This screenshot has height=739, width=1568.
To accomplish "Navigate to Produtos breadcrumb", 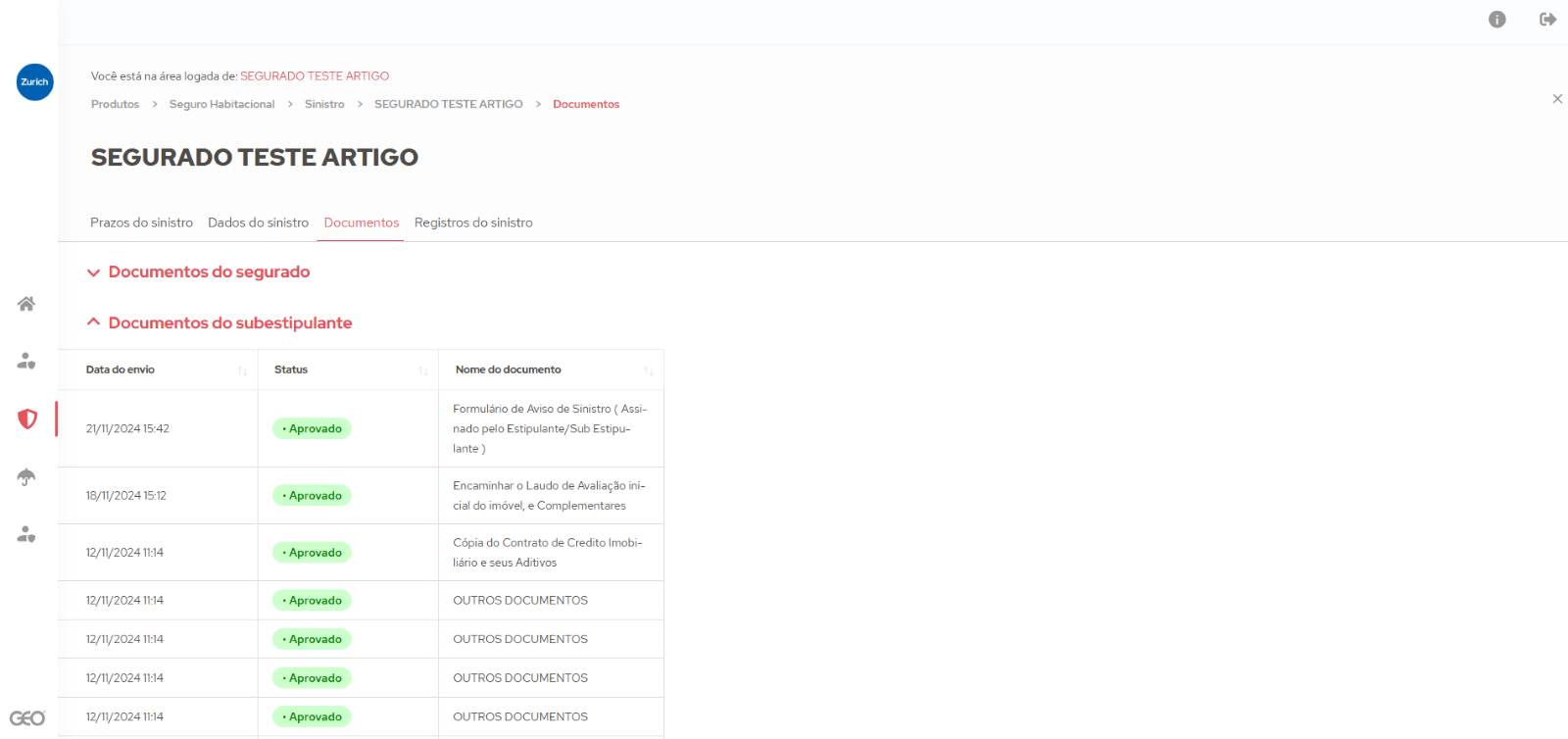I will [x=116, y=104].
